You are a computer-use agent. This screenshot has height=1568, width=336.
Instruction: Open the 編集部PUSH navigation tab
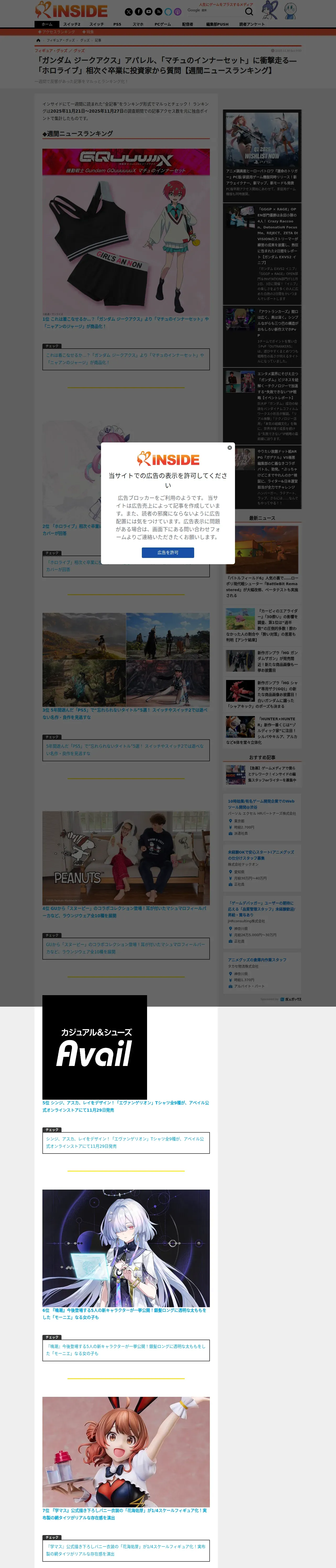click(217, 24)
